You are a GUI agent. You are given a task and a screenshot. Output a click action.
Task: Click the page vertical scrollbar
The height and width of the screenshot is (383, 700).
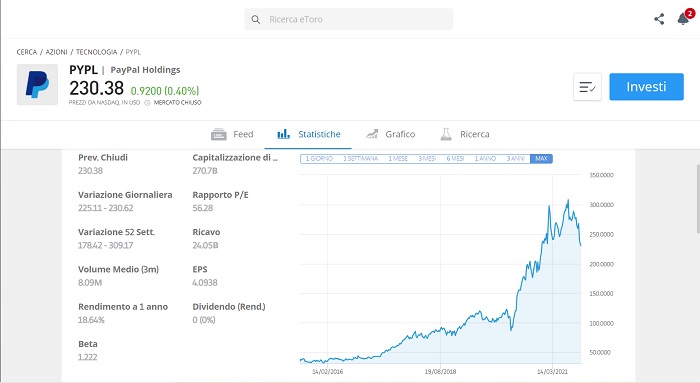pyautogui.click(x=698, y=199)
